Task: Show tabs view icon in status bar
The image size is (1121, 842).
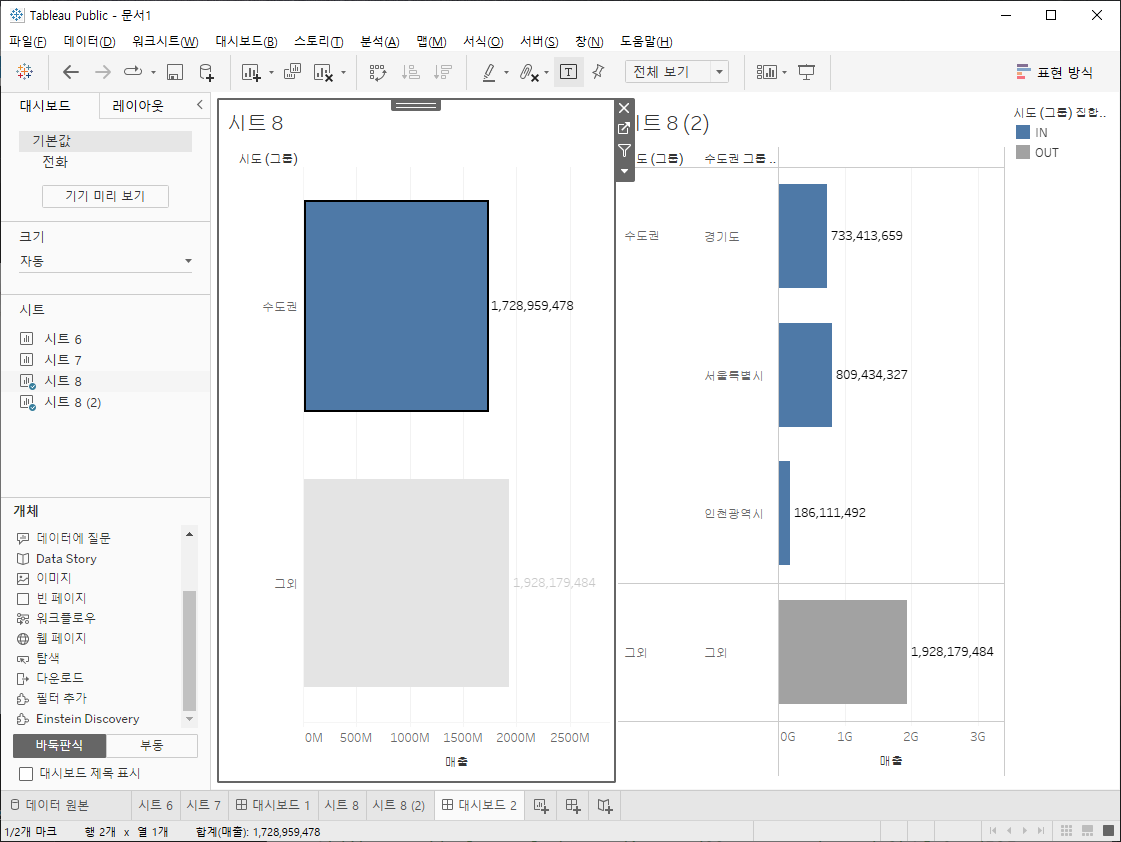Action: pyautogui.click(x=1108, y=830)
